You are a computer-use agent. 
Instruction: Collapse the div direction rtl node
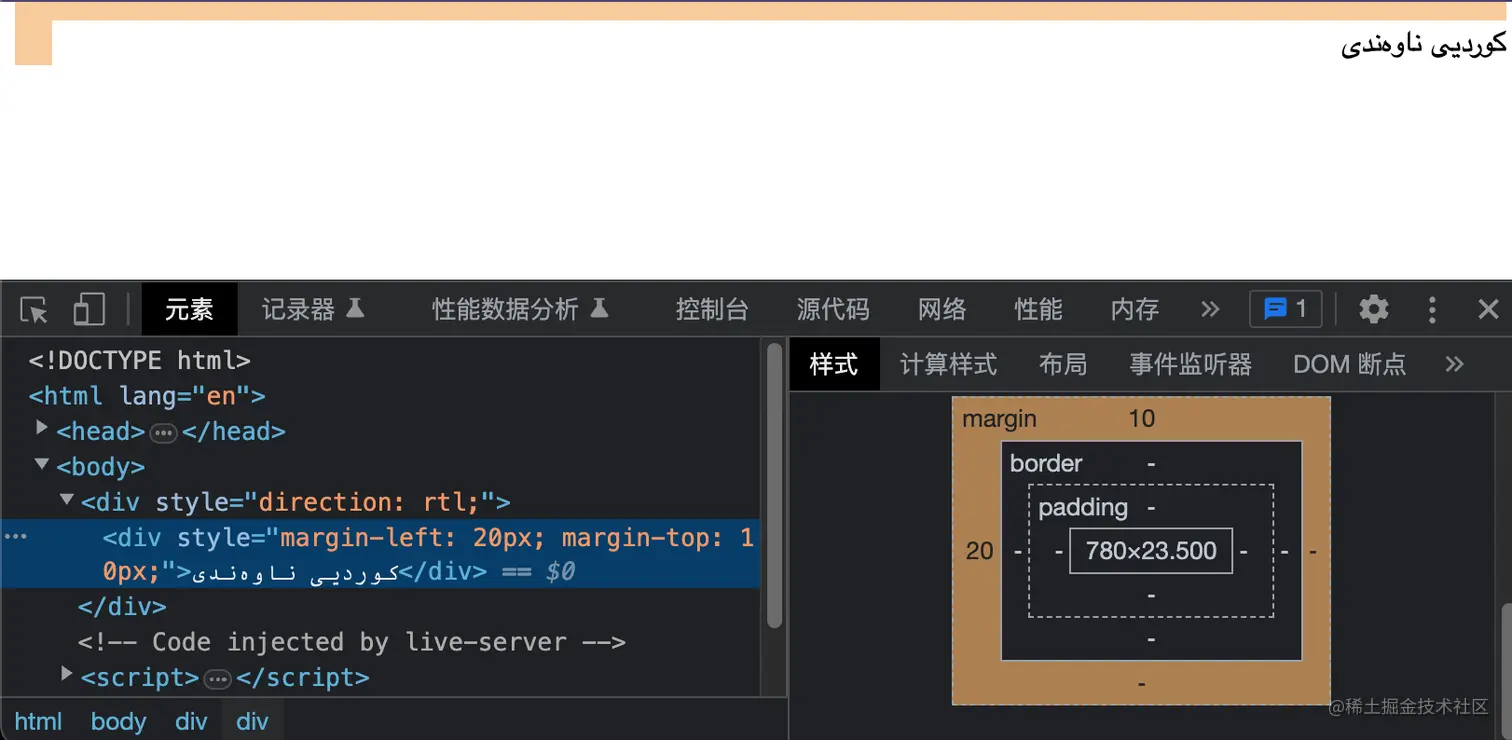point(66,499)
